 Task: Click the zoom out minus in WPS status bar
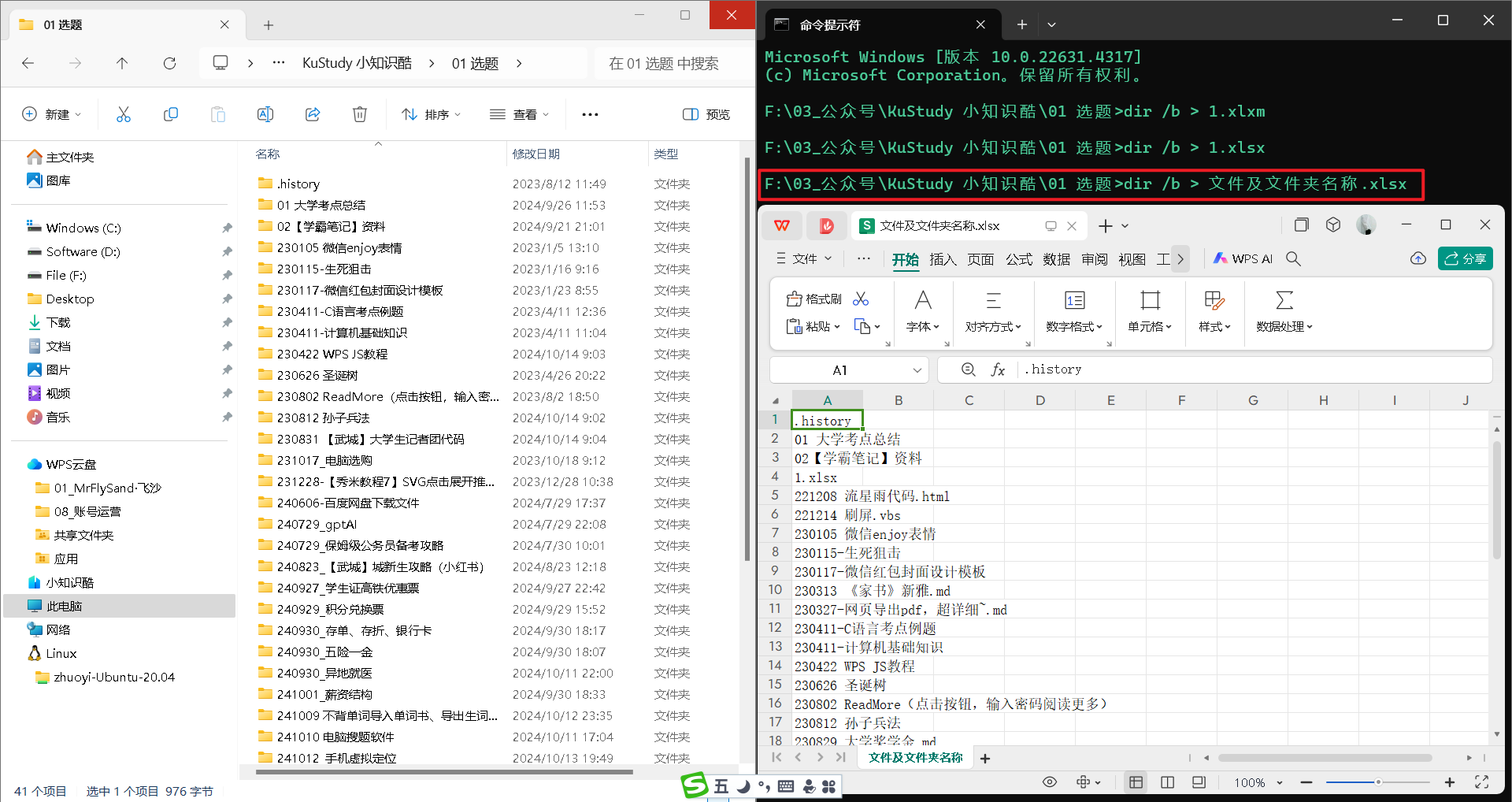(x=1306, y=782)
